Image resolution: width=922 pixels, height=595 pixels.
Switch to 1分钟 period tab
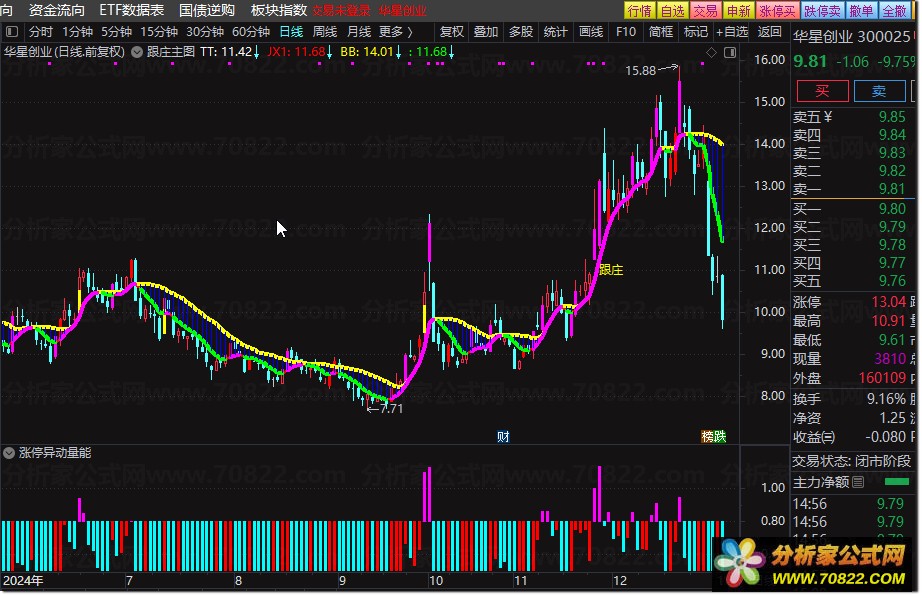[x=77, y=32]
